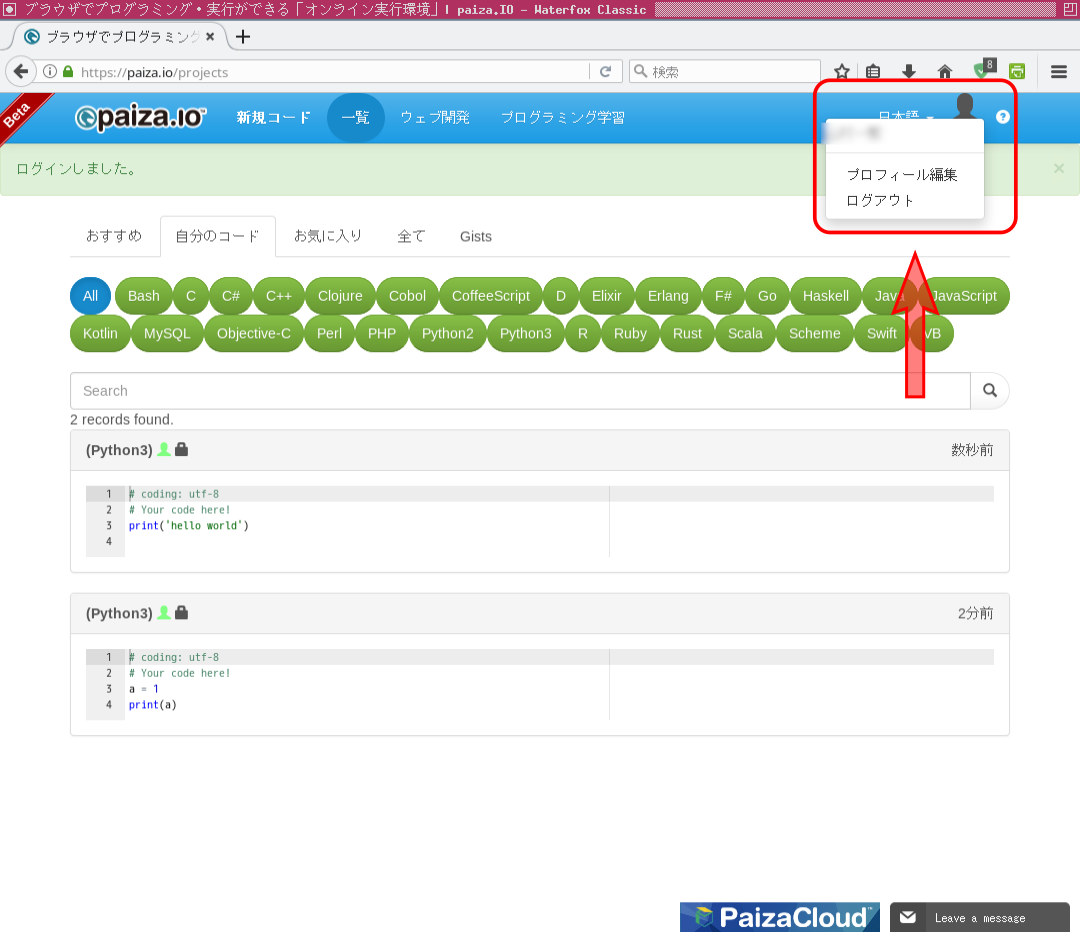Choose プロフィール編集 from the user menu

[901, 175]
